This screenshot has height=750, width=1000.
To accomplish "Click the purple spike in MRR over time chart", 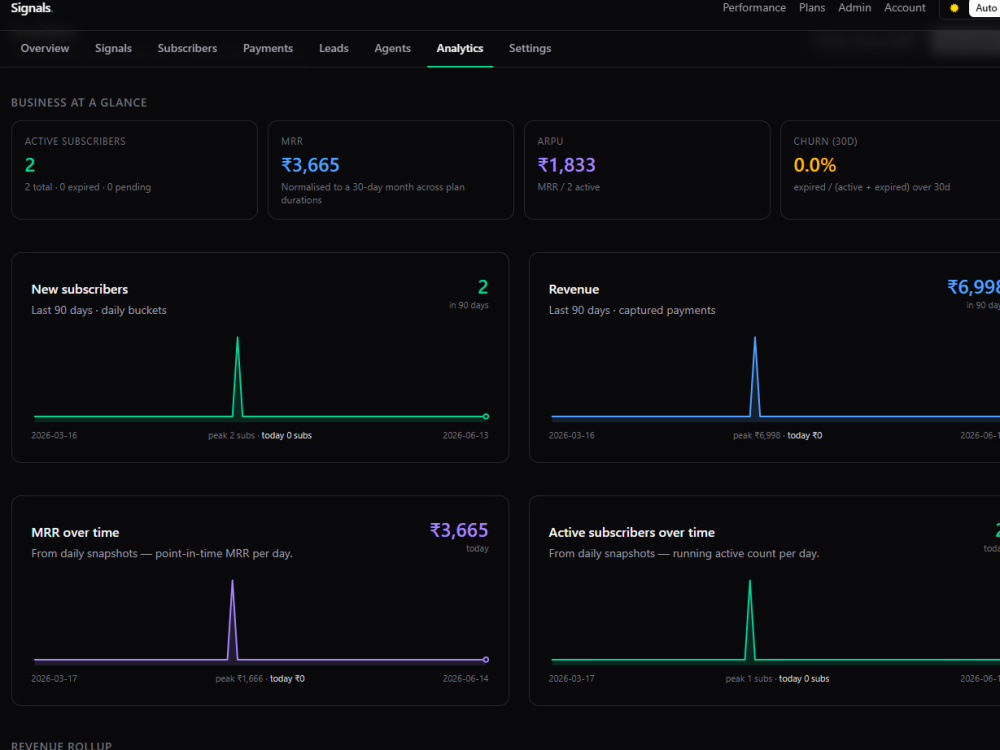I will pos(233,619).
